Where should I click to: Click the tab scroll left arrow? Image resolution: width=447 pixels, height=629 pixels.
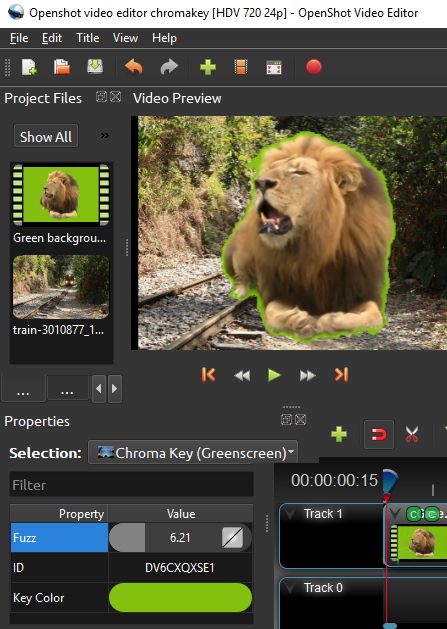pyautogui.click(x=99, y=388)
